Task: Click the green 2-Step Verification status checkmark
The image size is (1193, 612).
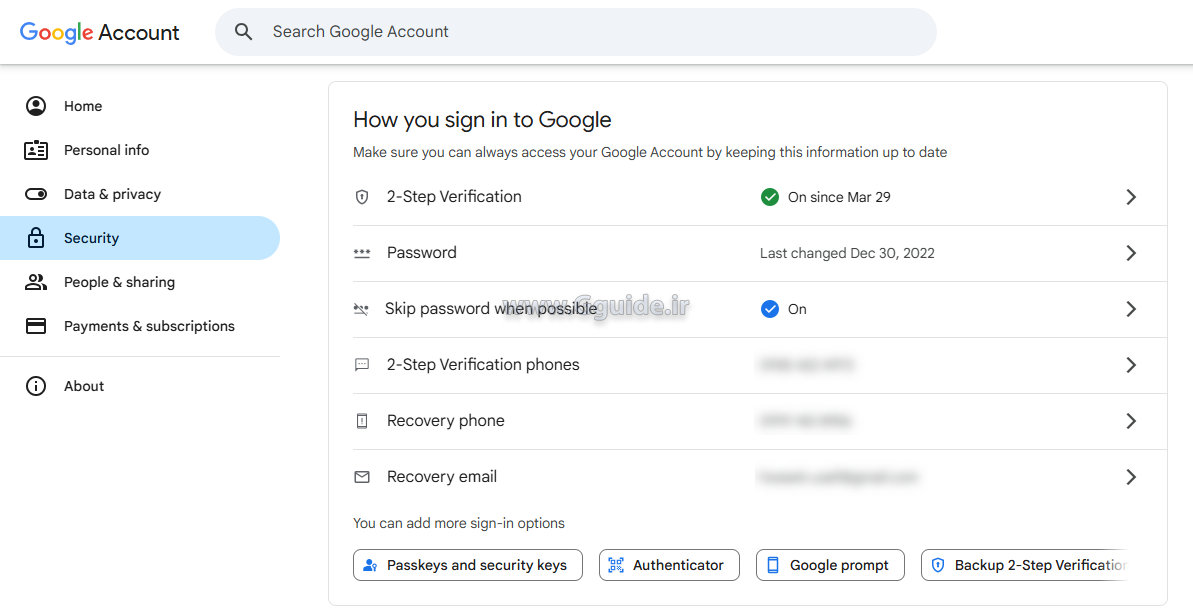Action: pos(770,197)
